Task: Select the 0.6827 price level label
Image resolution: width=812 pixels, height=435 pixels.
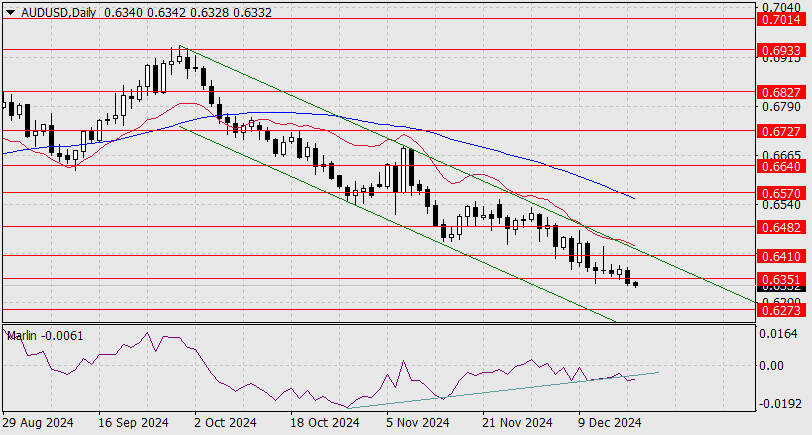Action: tap(781, 92)
